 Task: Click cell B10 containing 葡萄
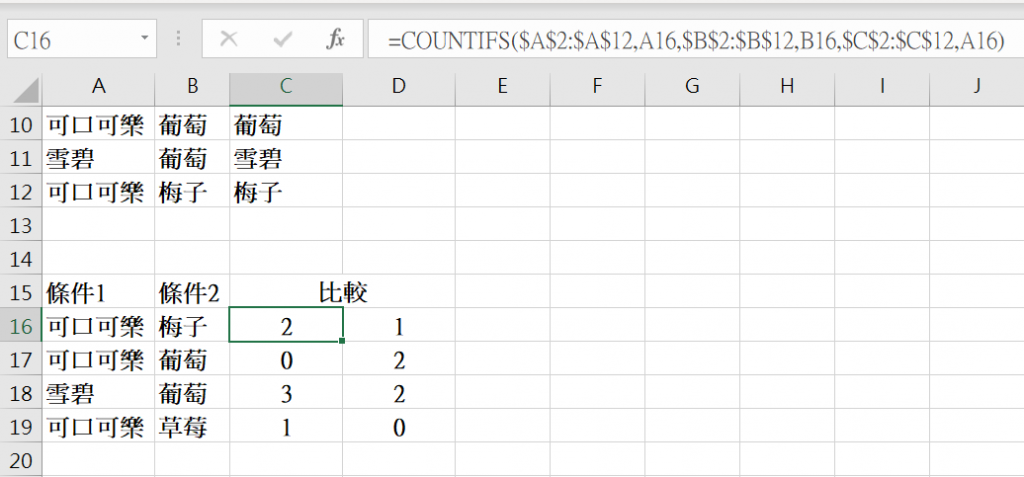[192, 123]
